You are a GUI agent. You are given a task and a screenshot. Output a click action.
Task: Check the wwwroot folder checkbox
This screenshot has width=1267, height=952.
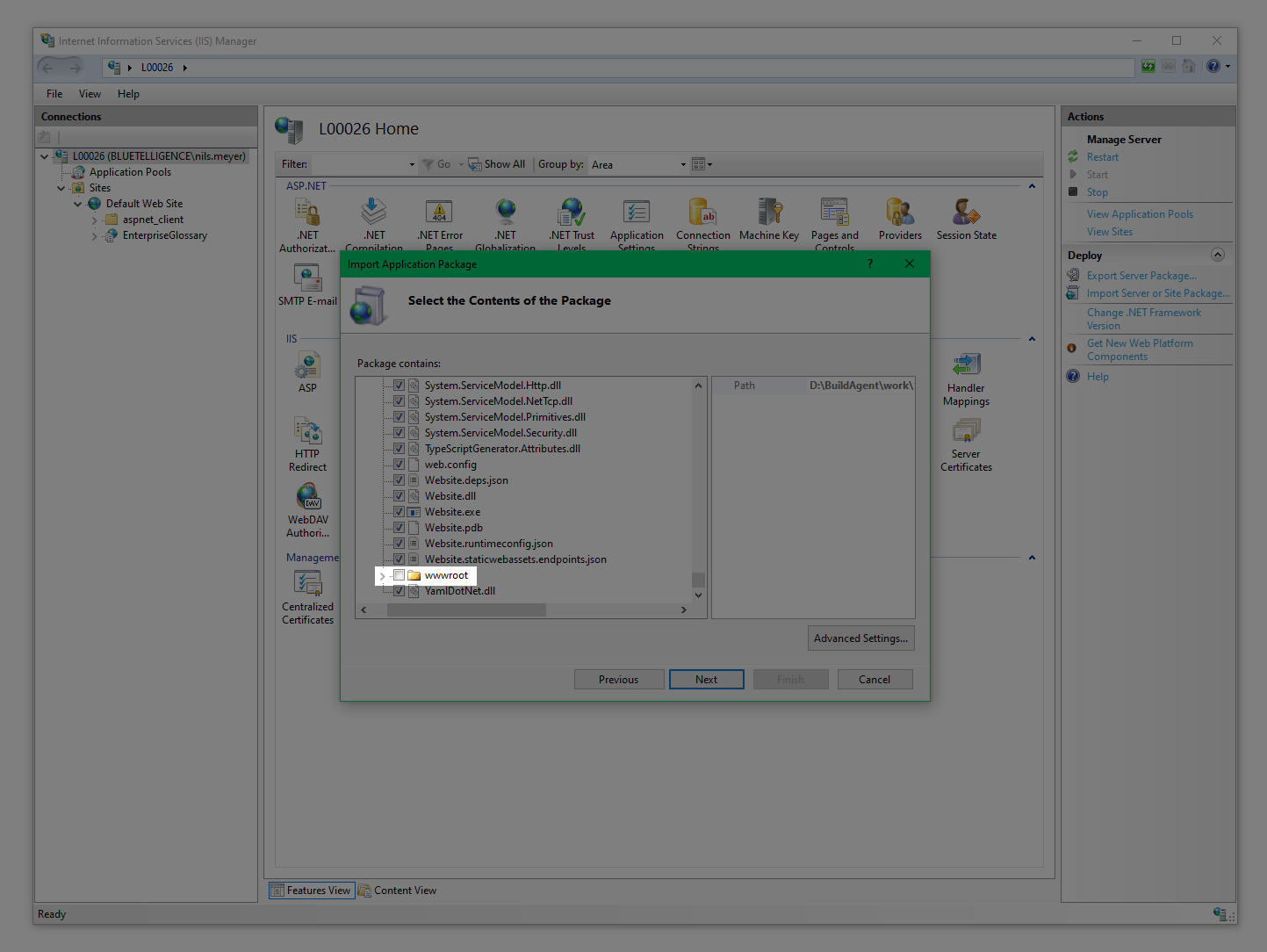pyautogui.click(x=399, y=575)
